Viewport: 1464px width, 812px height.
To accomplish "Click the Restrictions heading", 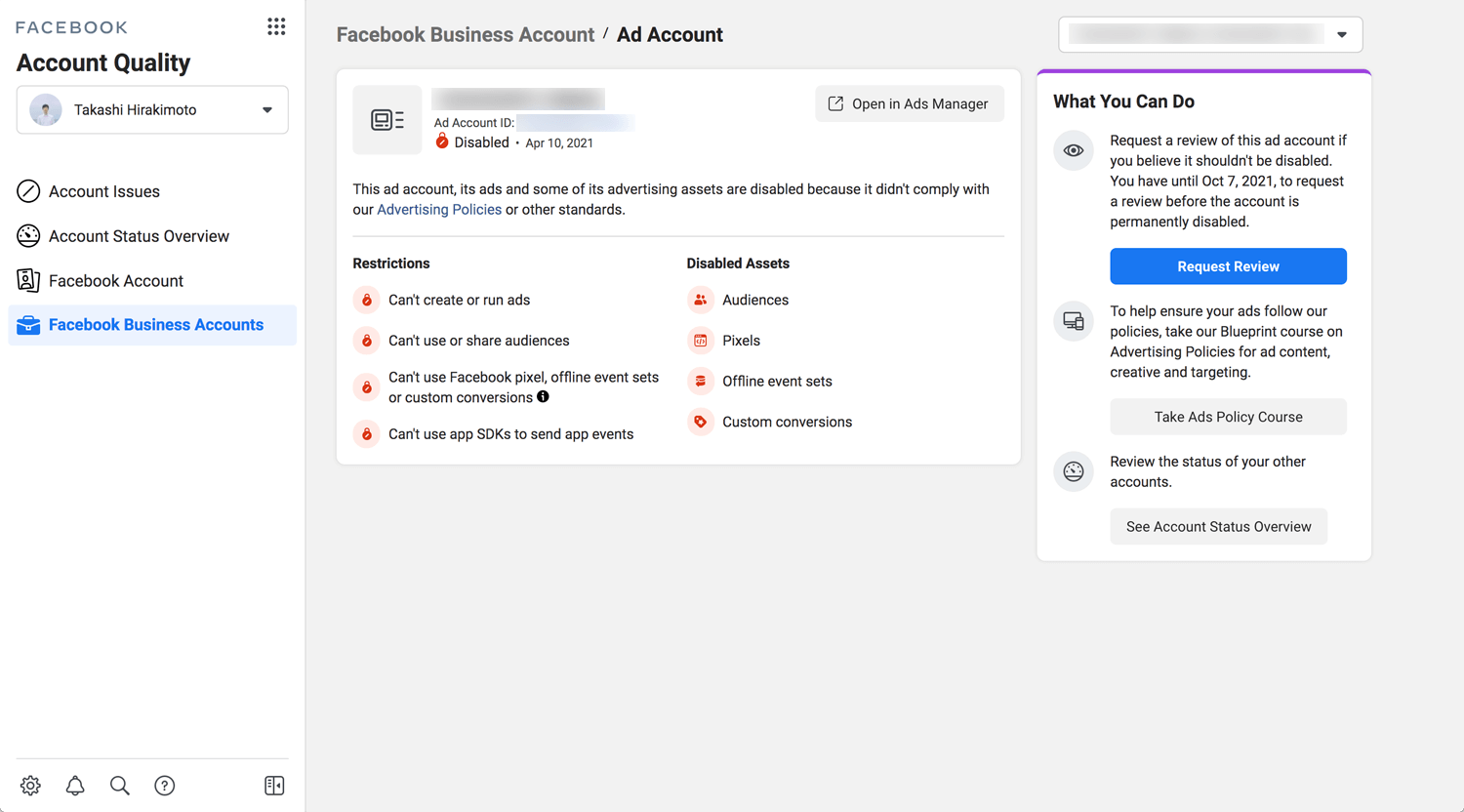I will [391, 264].
